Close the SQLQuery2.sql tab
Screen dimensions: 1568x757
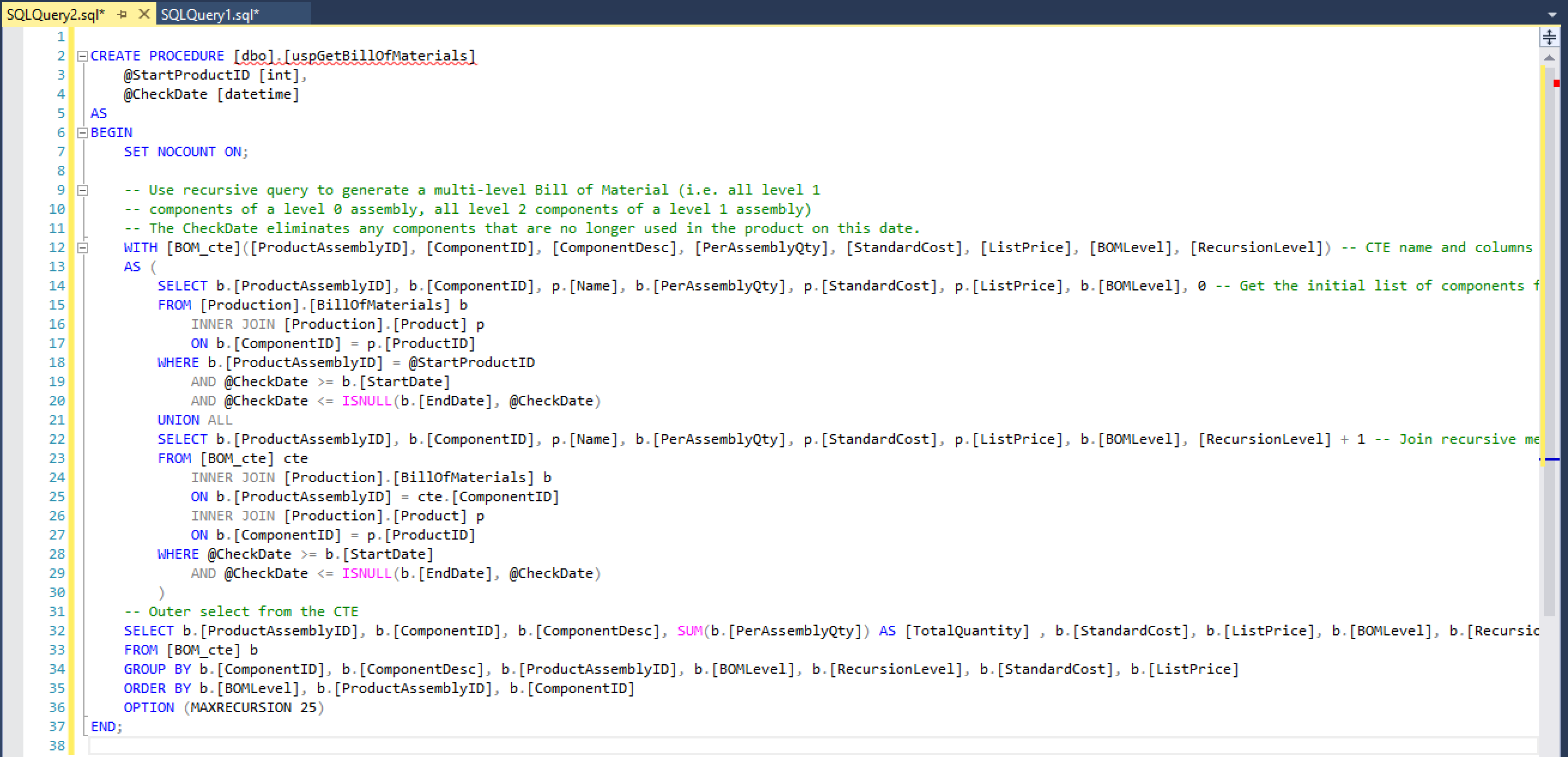pos(144,13)
